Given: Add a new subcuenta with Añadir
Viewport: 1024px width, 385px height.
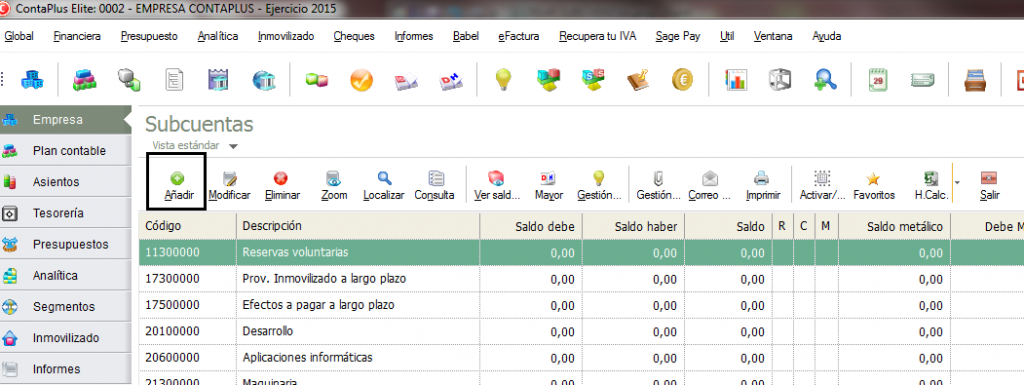Looking at the screenshot, I should click(177, 185).
